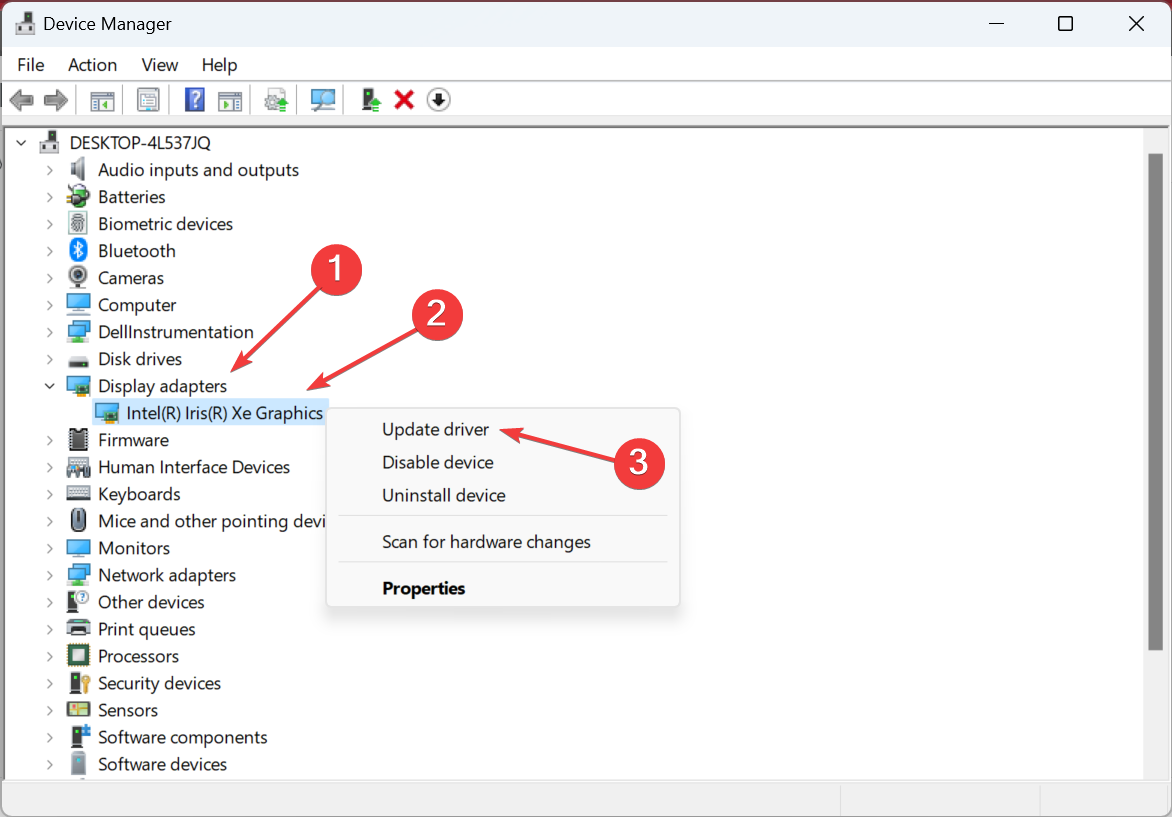Expand the Bluetooth category
Screen dimensions: 1172x817
coord(49,250)
